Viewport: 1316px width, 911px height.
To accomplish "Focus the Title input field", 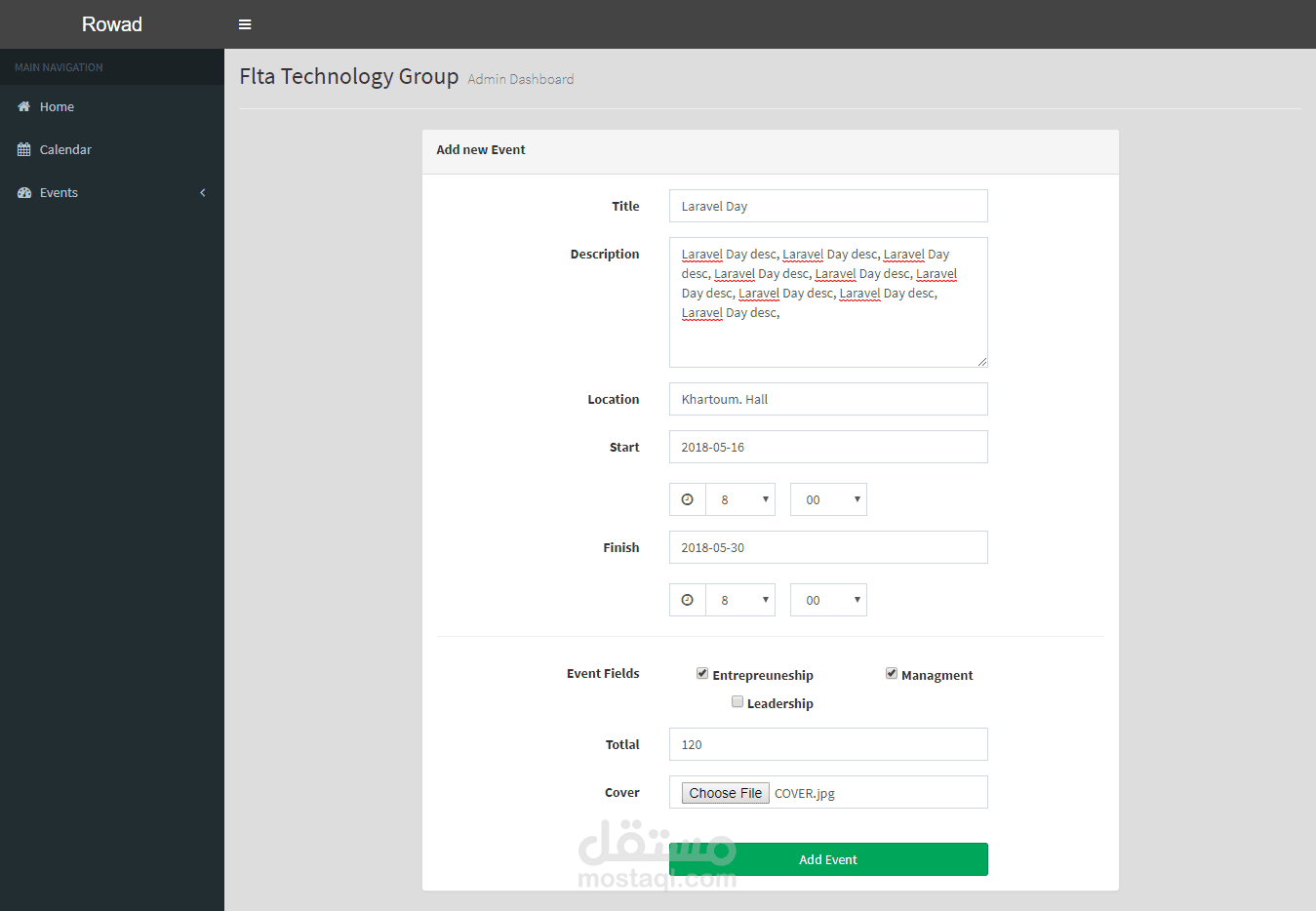I will pos(828,206).
